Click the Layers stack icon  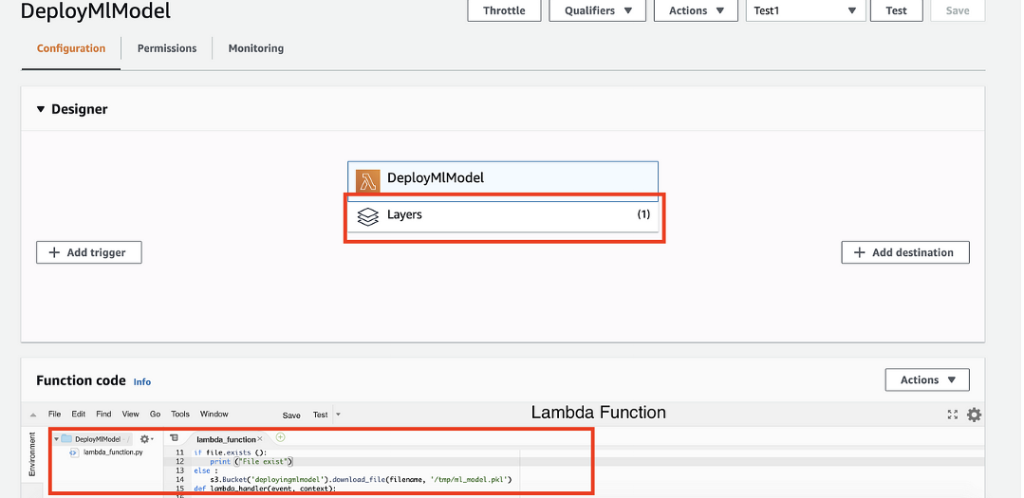[367, 216]
